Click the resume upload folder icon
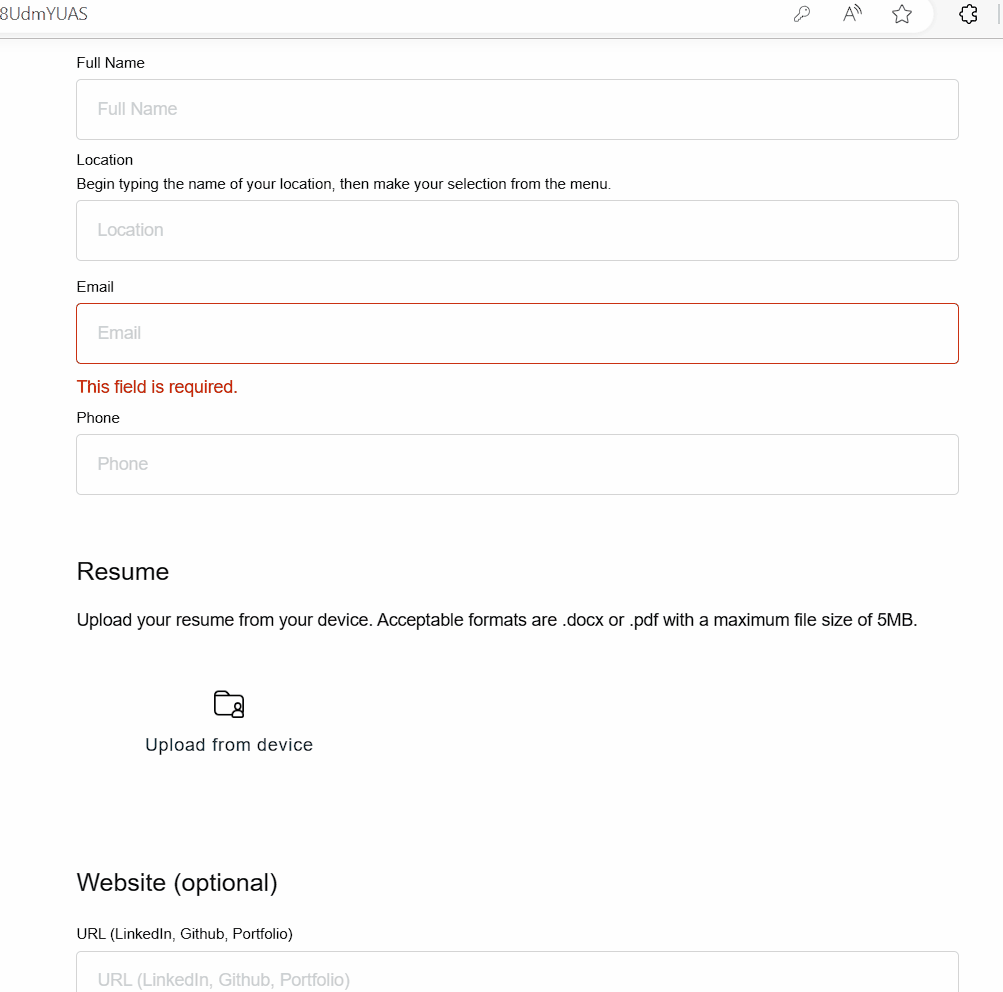 tap(228, 703)
